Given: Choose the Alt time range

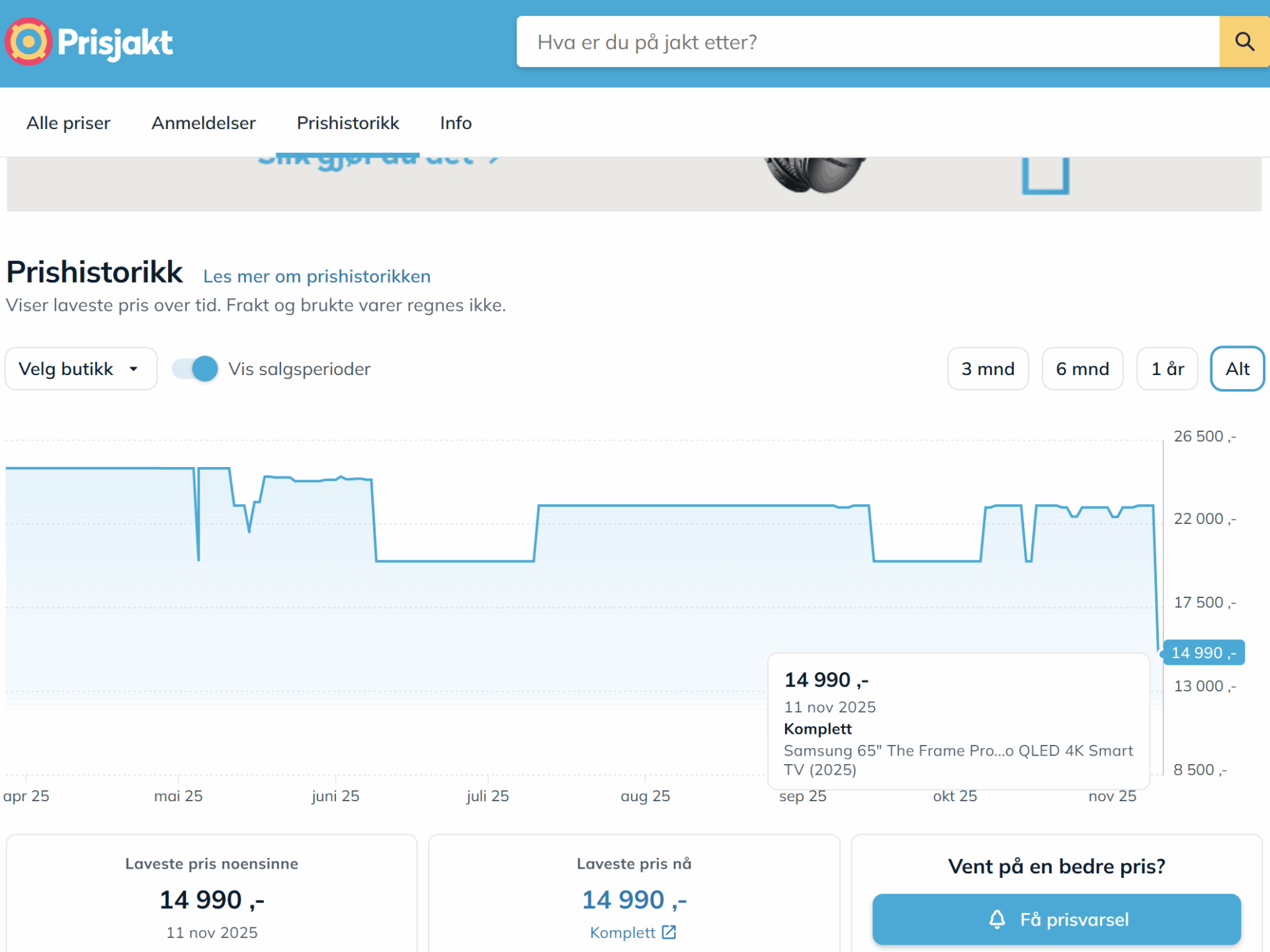Looking at the screenshot, I should pyautogui.click(x=1236, y=368).
